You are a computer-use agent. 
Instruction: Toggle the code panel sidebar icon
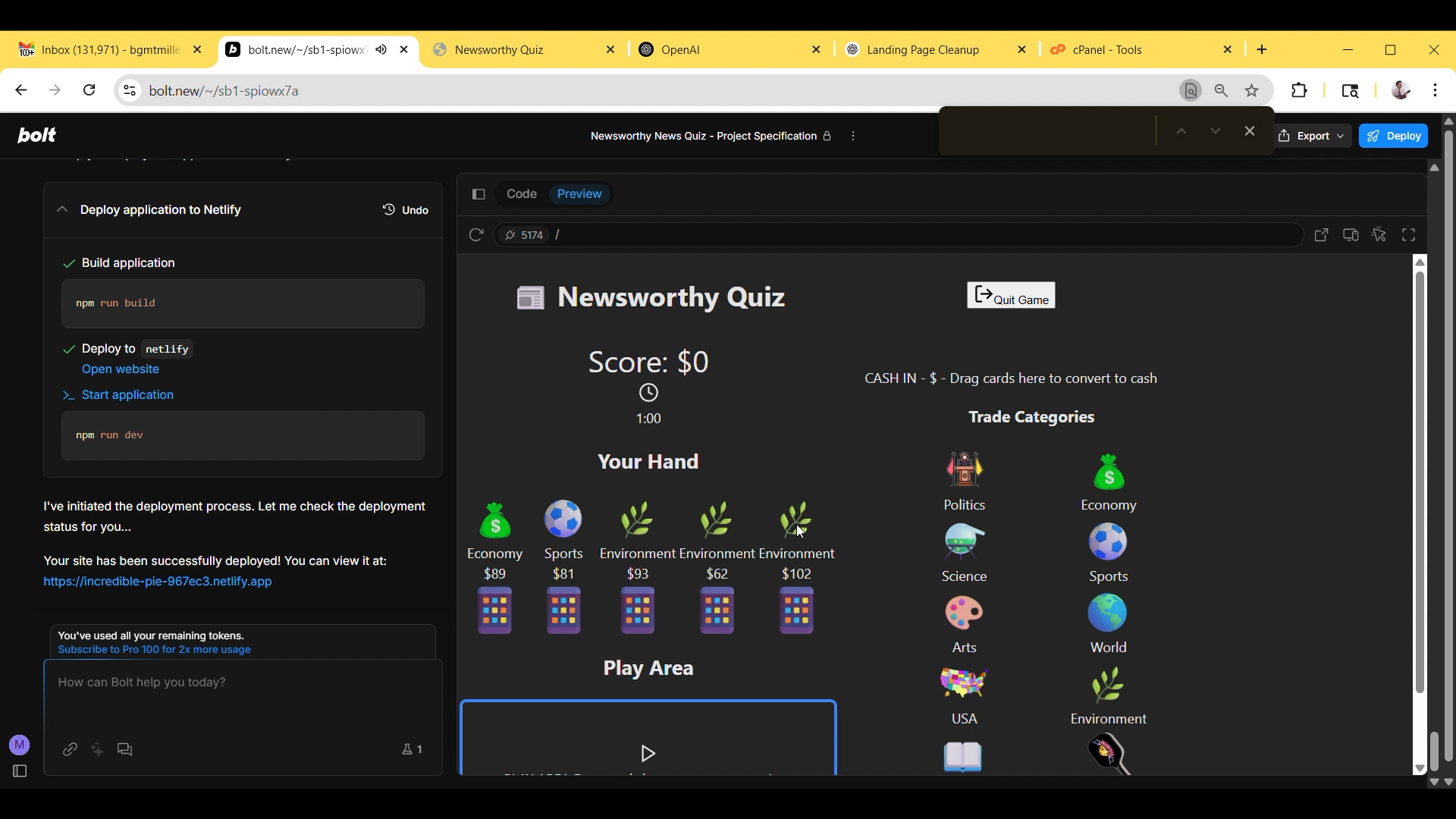(479, 194)
